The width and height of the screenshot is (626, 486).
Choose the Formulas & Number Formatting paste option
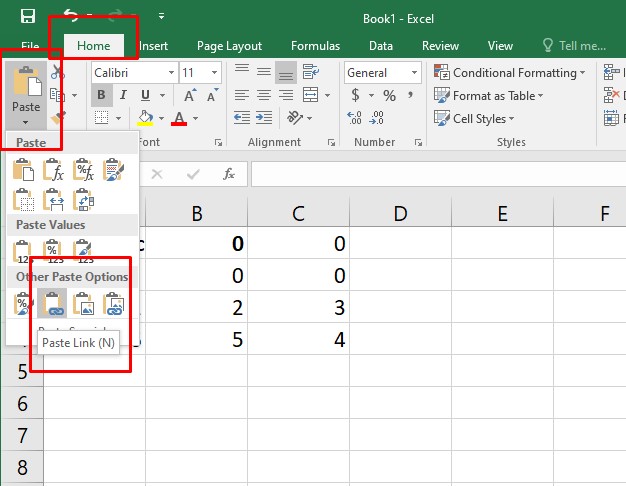[x=83, y=170]
